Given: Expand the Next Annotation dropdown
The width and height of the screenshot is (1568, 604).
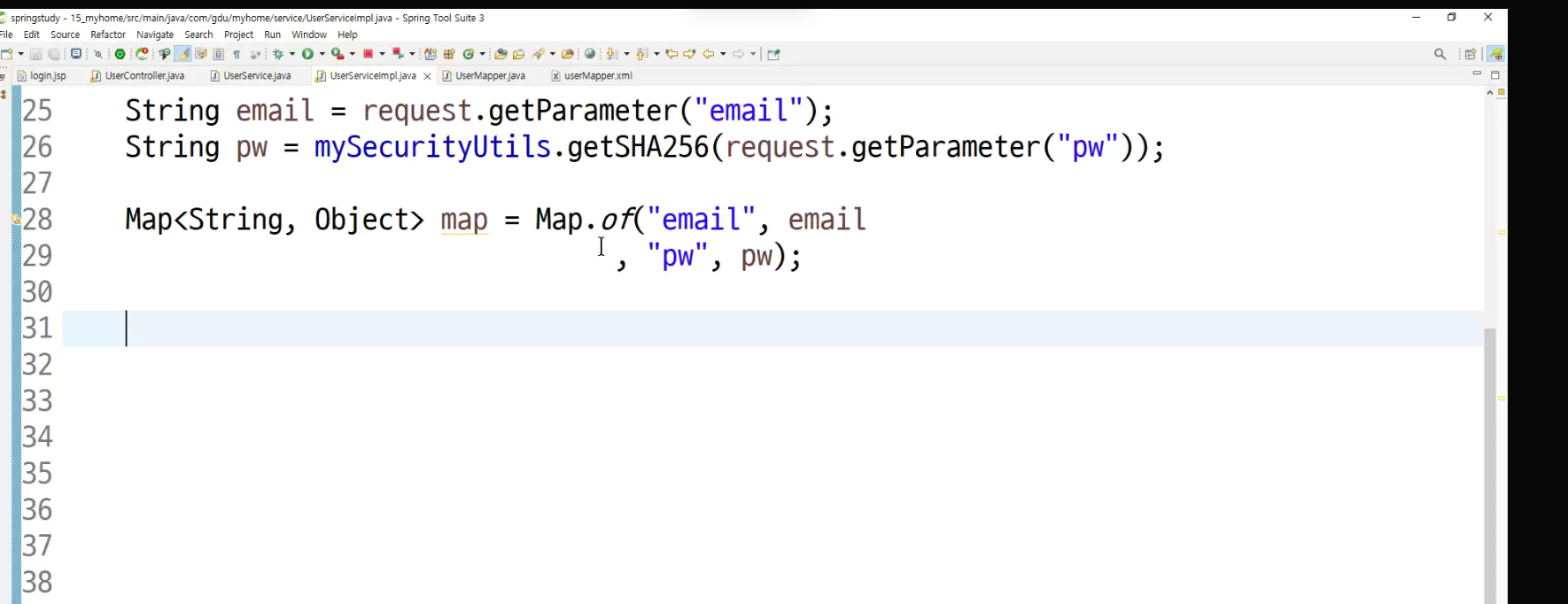Looking at the screenshot, I should [x=626, y=54].
